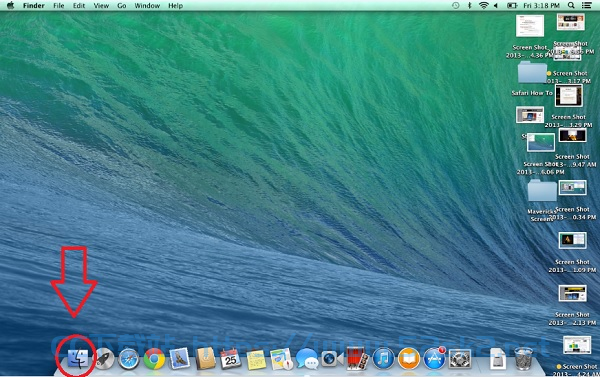Open the Maps icon in Dock
The image size is (600, 377).
click(281, 359)
